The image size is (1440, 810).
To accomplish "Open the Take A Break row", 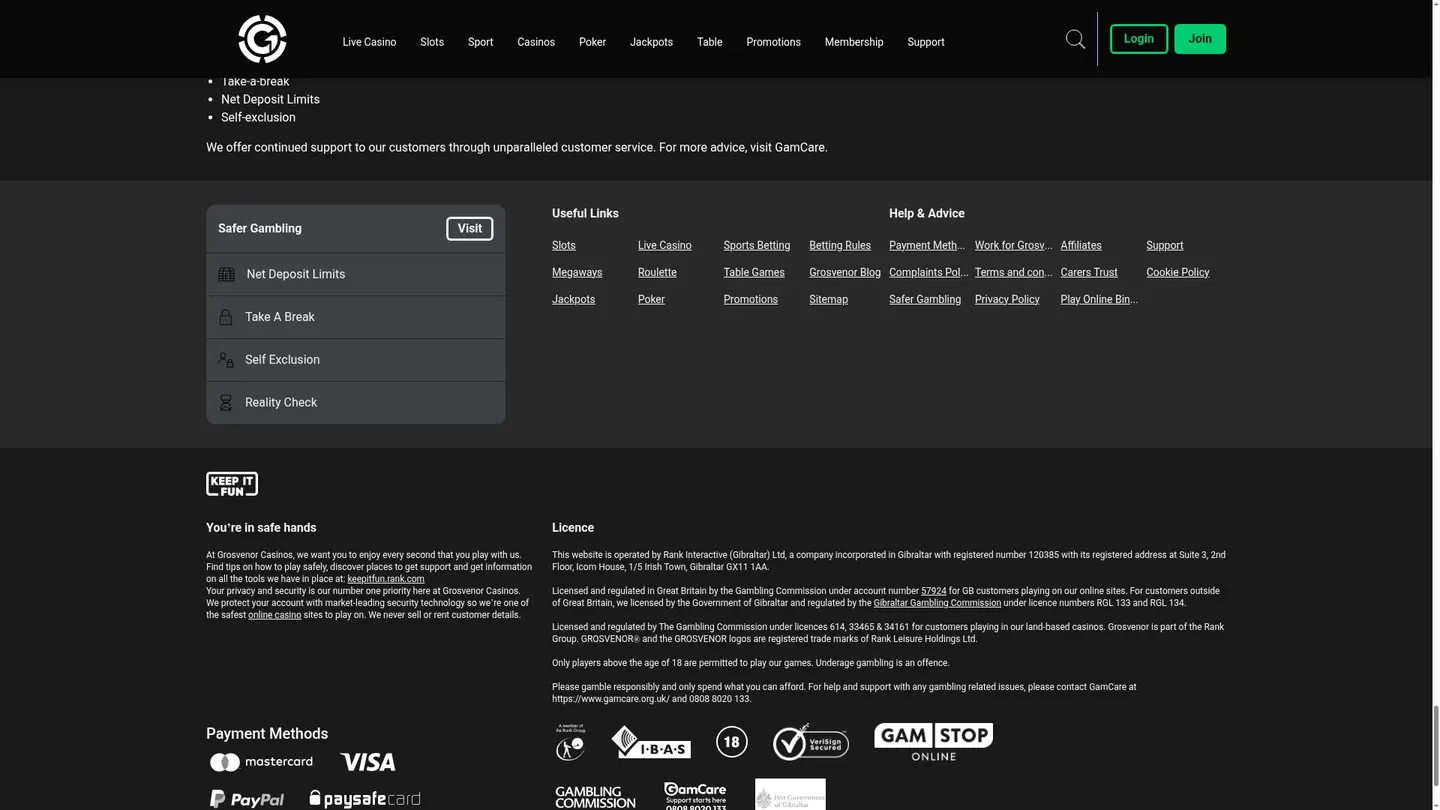I will [356, 317].
